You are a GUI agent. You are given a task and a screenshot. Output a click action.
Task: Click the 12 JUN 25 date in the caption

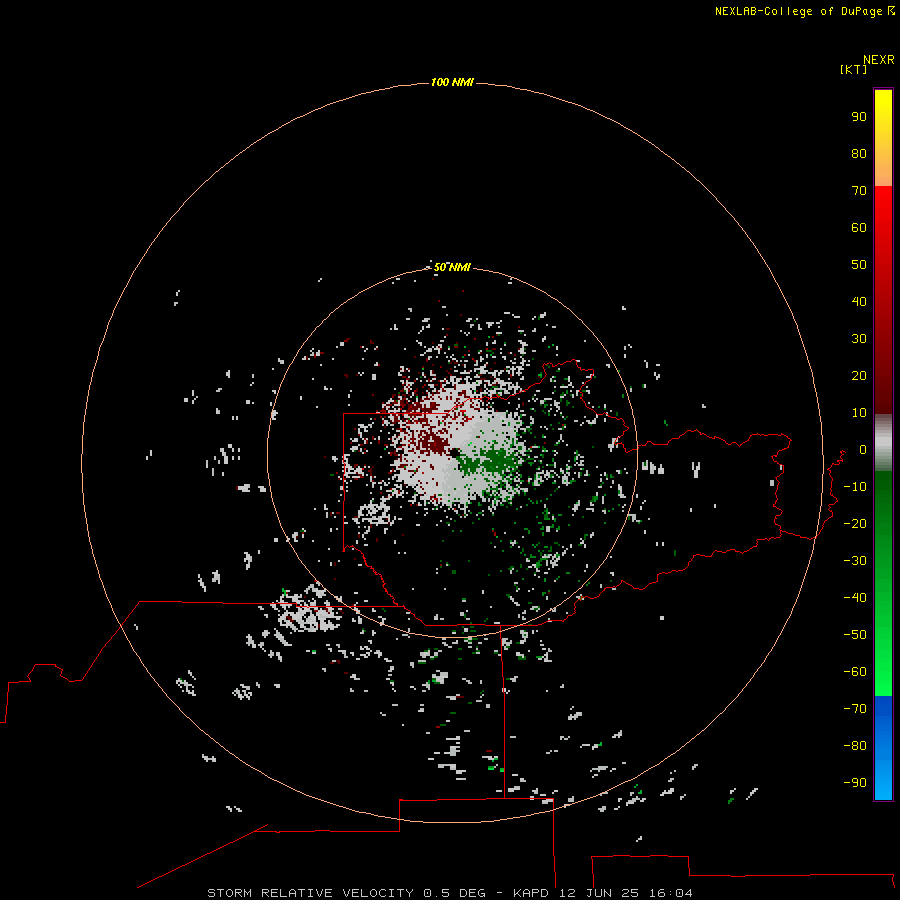click(599, 893)
